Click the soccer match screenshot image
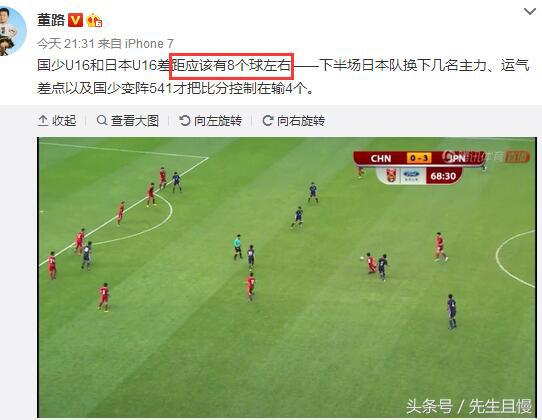 click(287, 277)
